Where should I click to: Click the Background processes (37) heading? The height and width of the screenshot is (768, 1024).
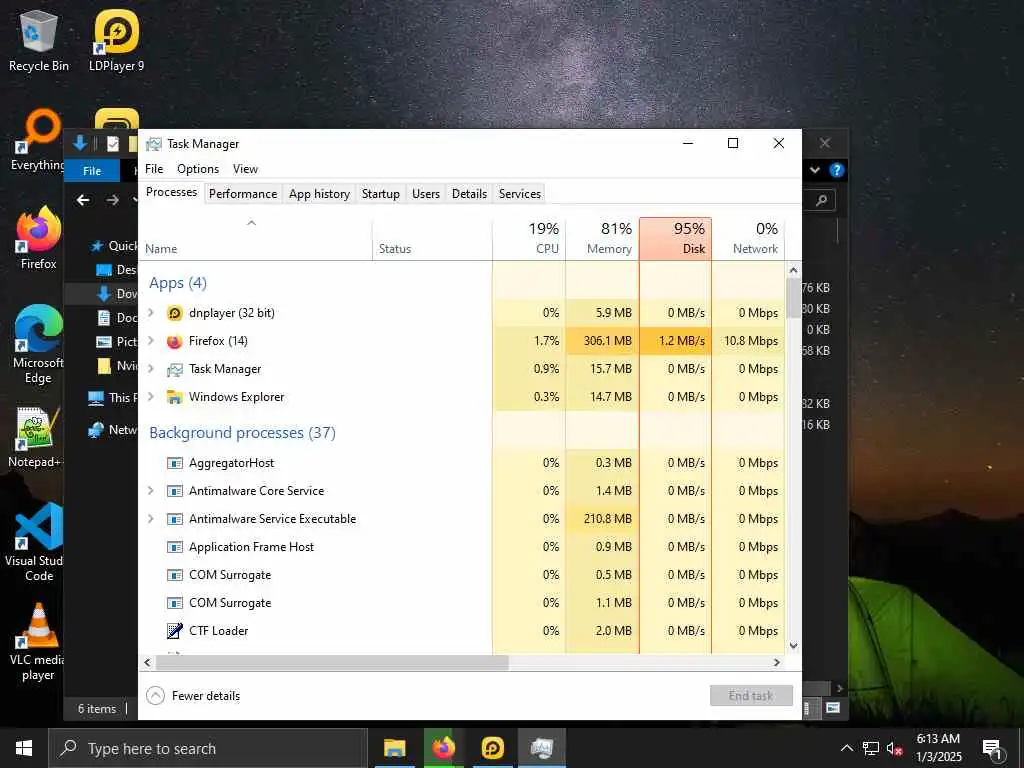(x=242, y=433)
